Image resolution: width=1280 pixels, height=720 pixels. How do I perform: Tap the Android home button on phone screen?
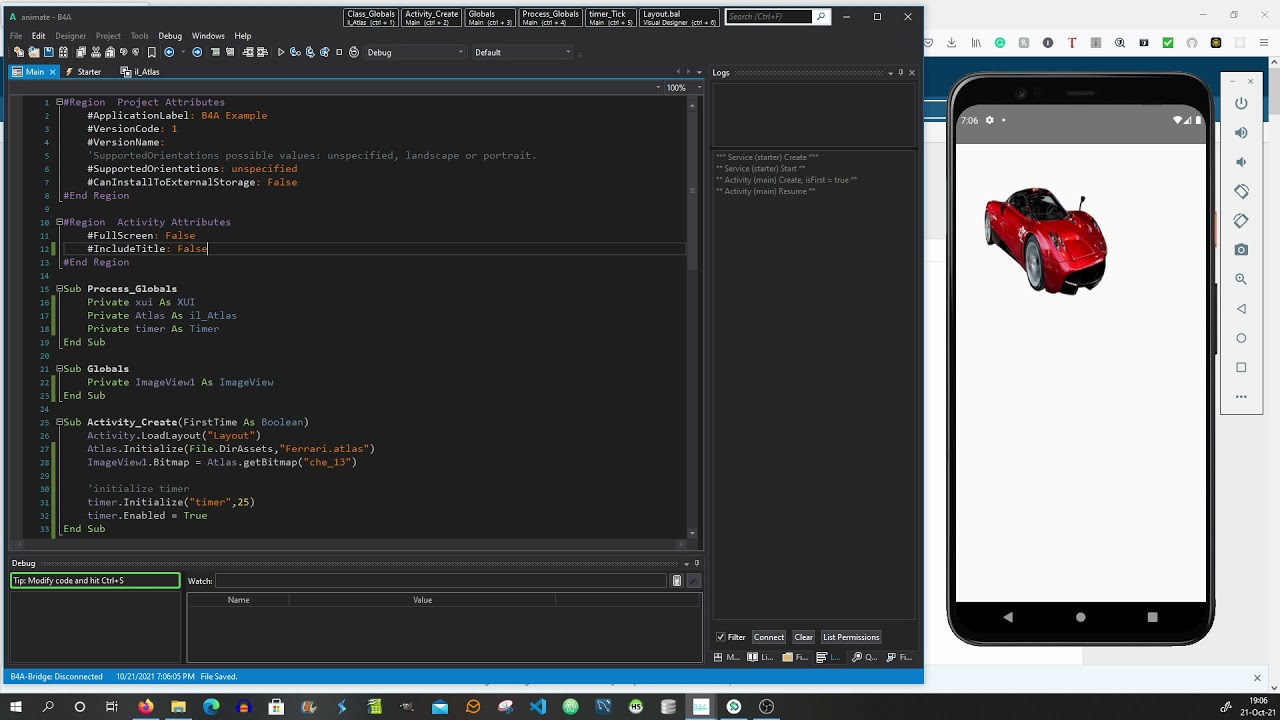point(1080,617)
